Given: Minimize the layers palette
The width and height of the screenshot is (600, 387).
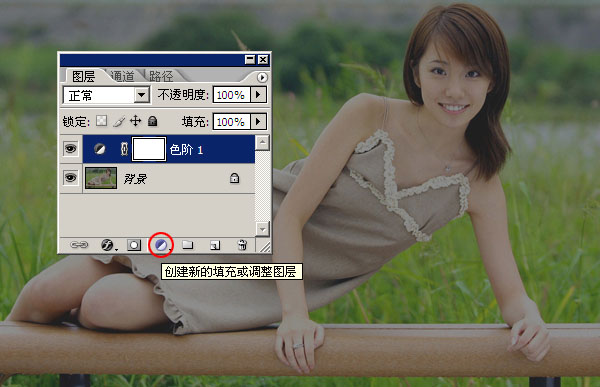Looking at the screenshot, I should (x=250, y=59).
